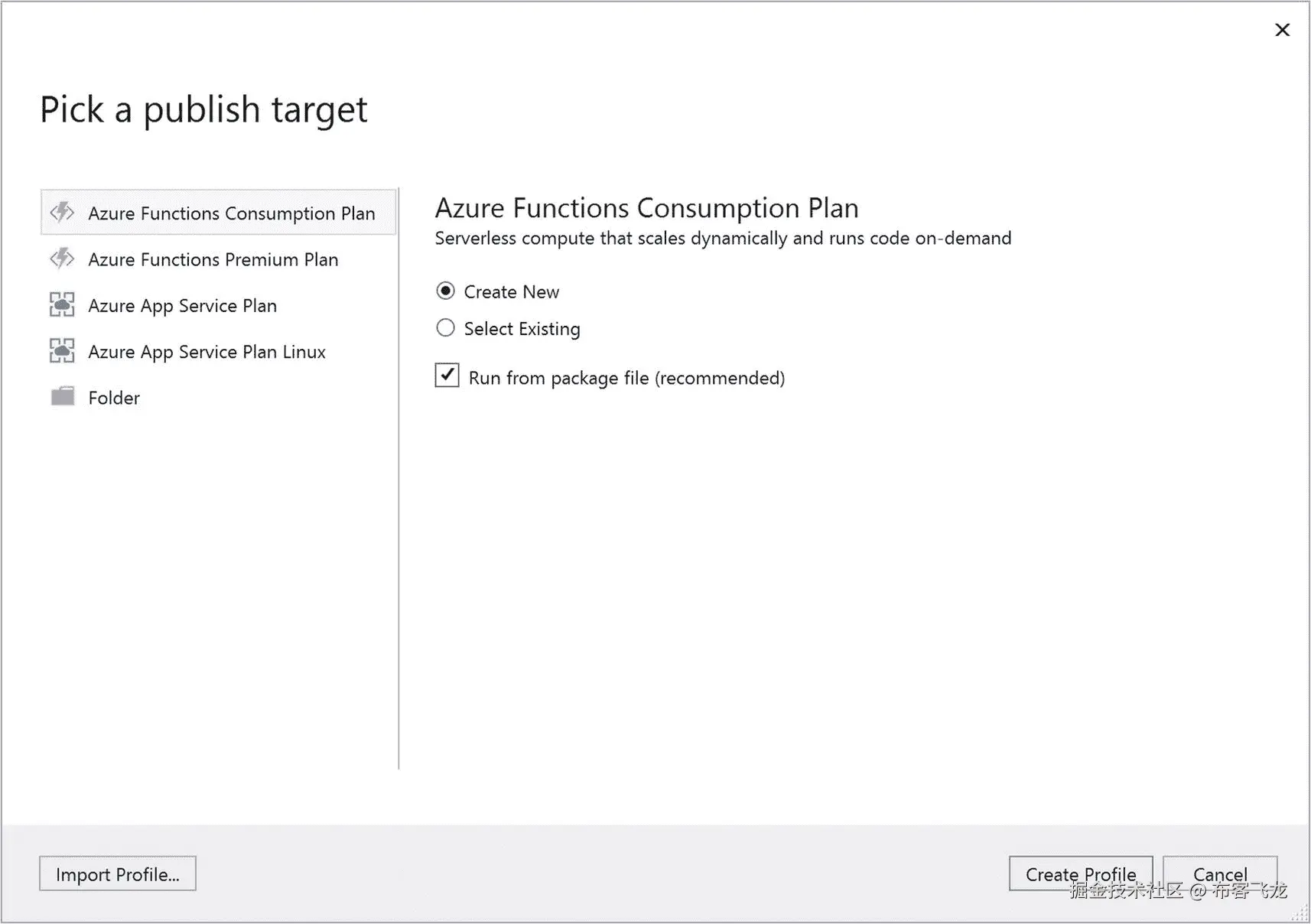Click the "Create New" option label text

point(511,292)
